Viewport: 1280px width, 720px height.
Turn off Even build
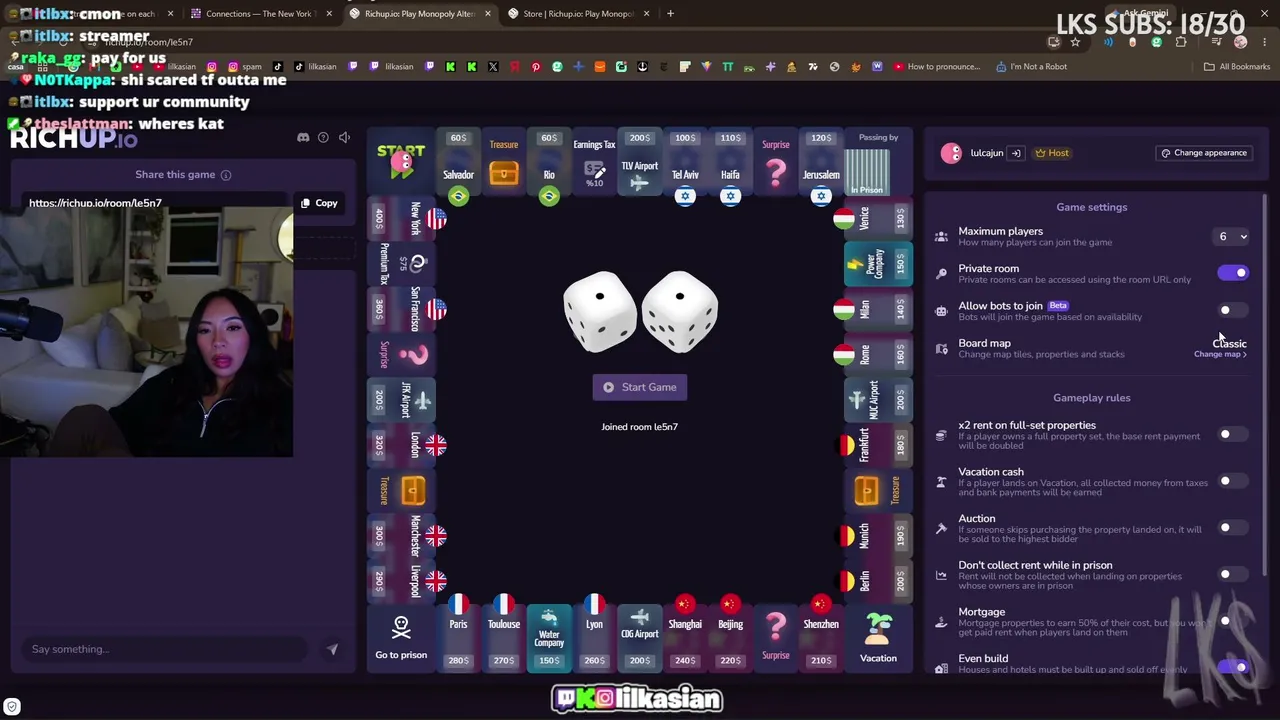pos(1233,667)
